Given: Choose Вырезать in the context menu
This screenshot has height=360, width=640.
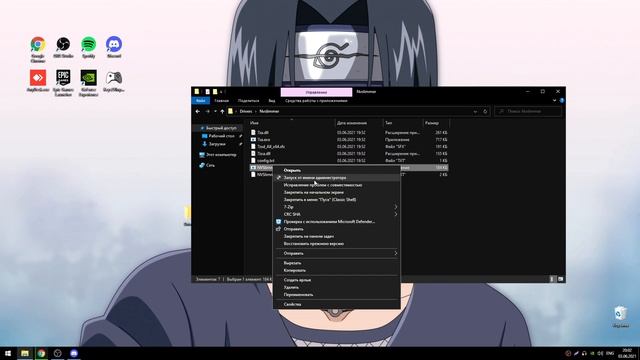Looking at the screenshot, I should coord(337,263).
